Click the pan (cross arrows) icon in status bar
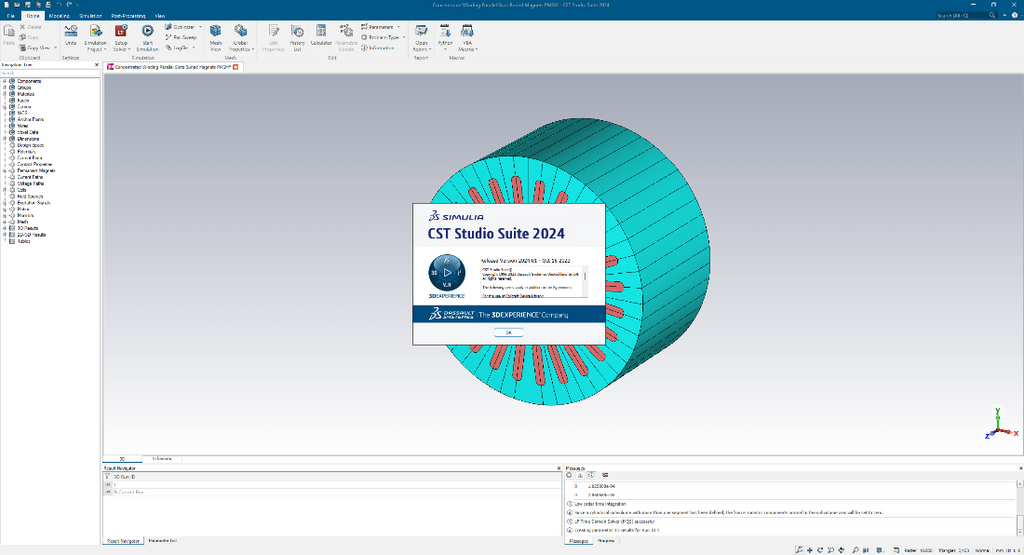The image size is (1024, 555). tap(810, 550)
